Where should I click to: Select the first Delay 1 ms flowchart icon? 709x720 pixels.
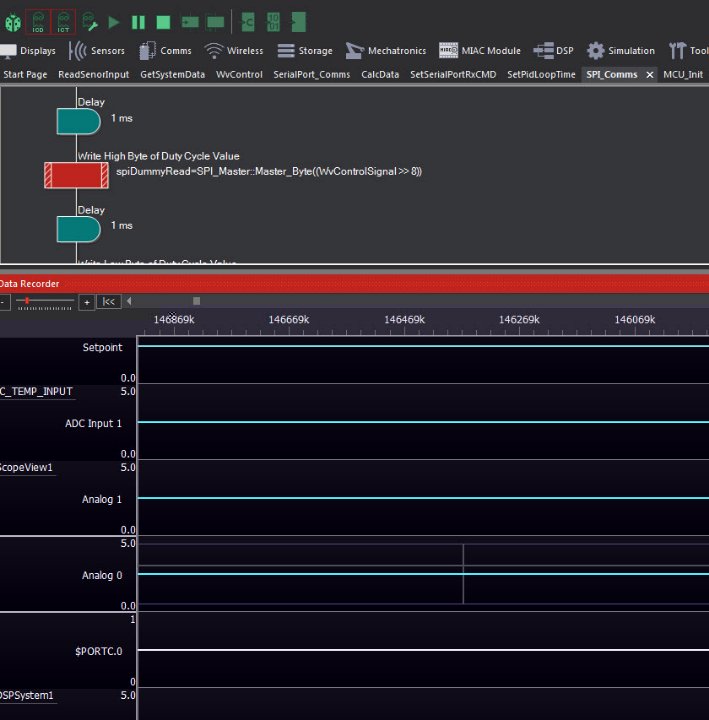(x=79, y=122)
